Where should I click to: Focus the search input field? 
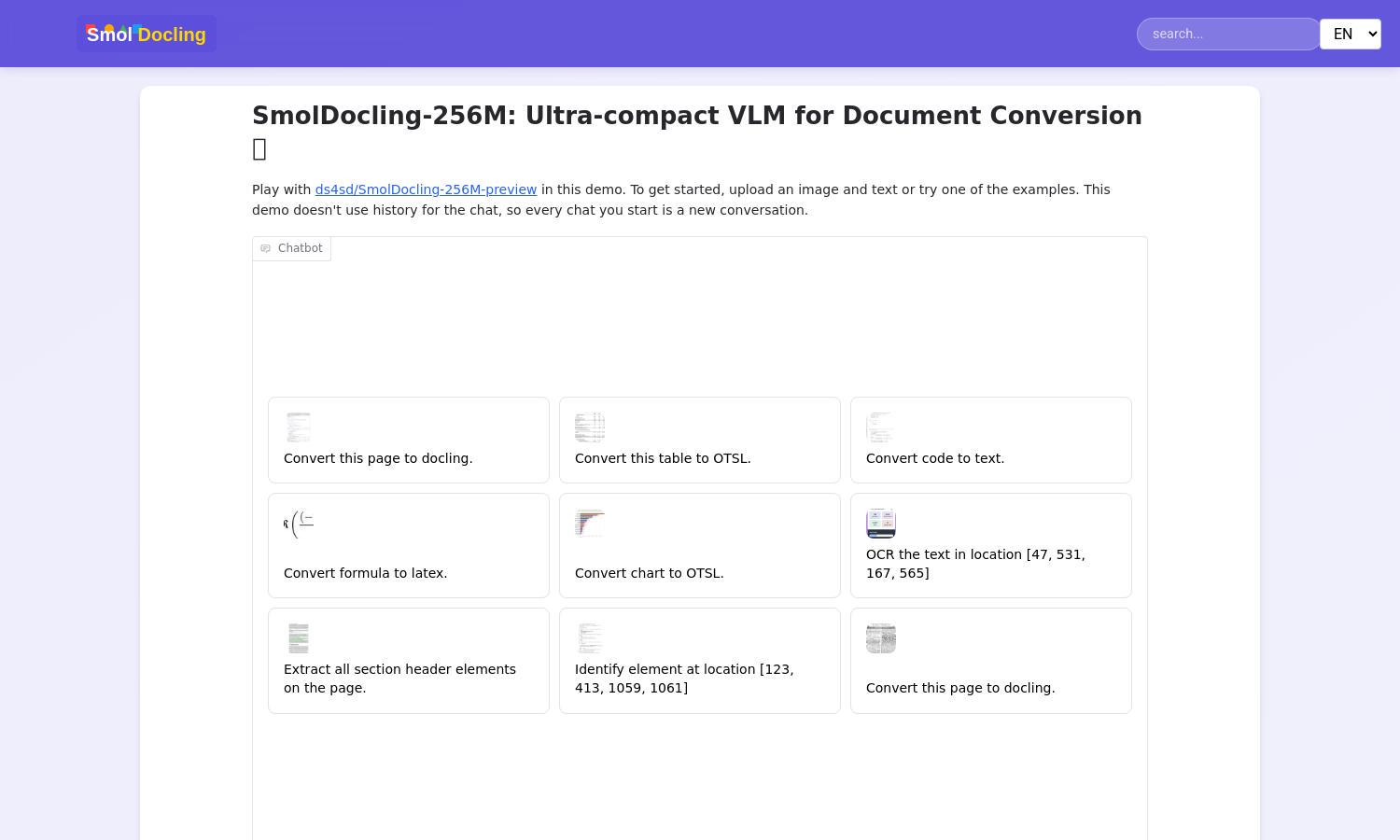[1228, 34]
